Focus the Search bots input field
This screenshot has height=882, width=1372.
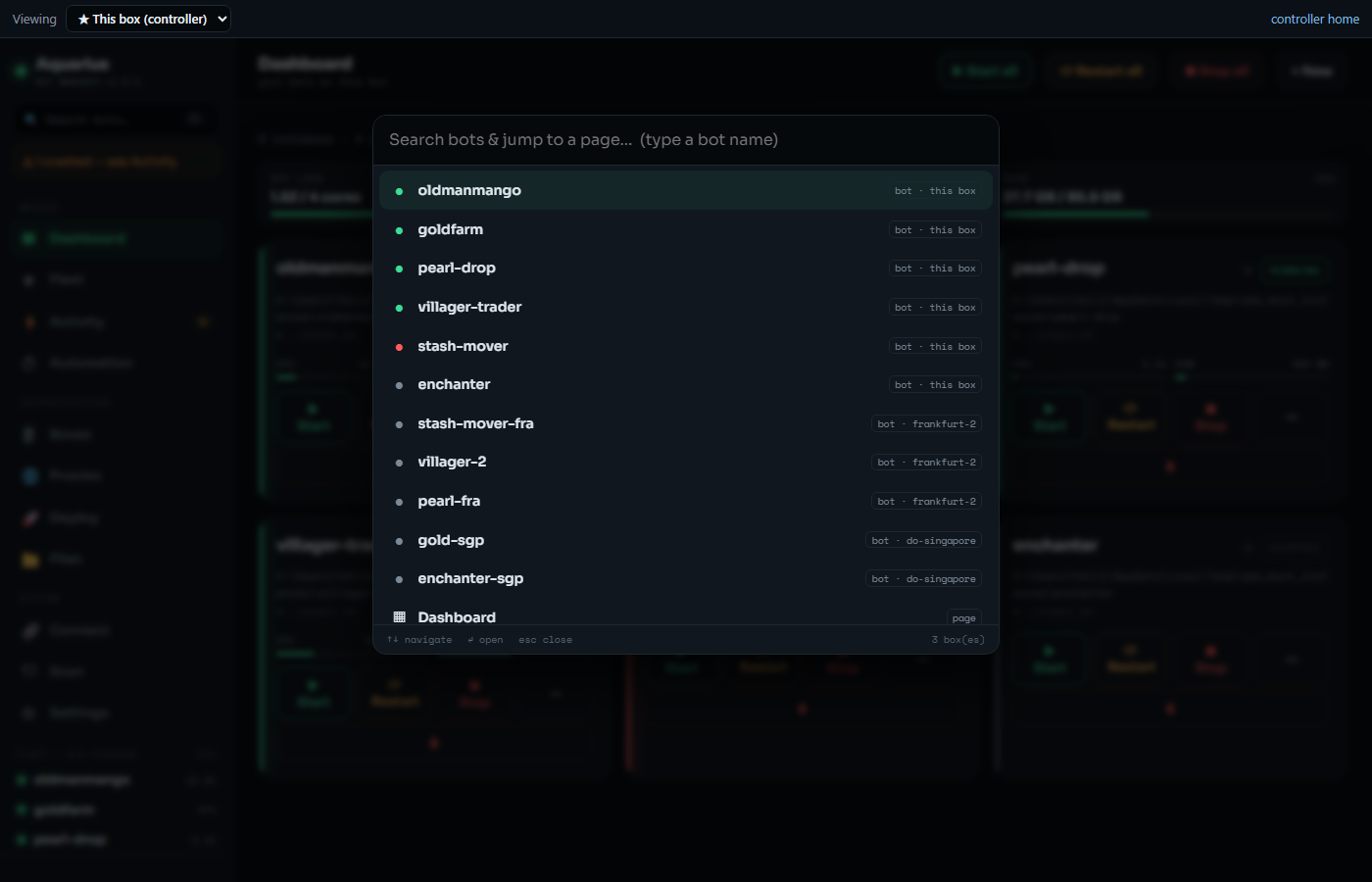(686, 140)
